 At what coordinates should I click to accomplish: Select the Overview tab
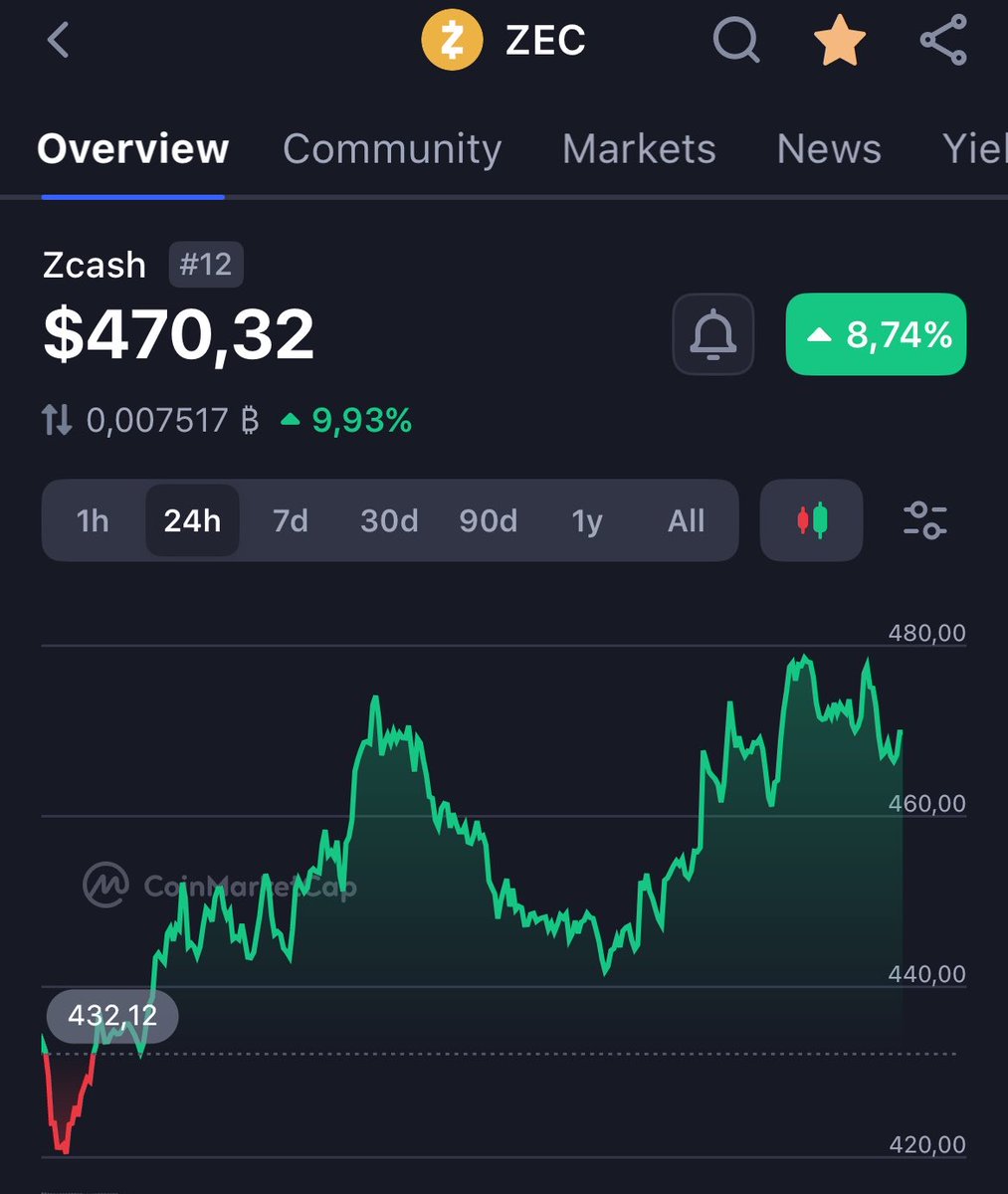click(x=133, y=149)
